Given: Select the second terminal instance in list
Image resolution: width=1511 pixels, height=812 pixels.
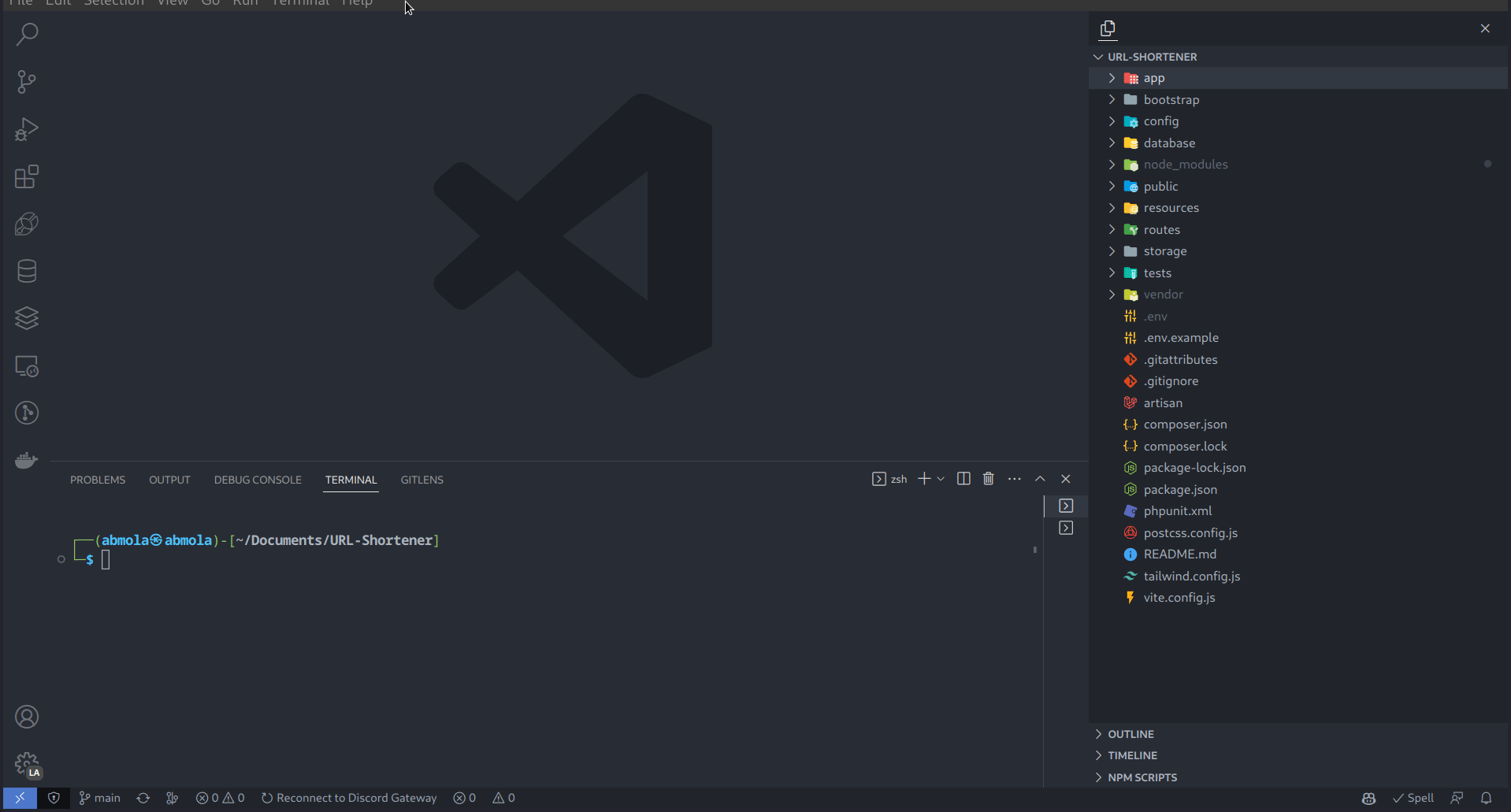Looking at the screenshot, I should (1066, 528).
